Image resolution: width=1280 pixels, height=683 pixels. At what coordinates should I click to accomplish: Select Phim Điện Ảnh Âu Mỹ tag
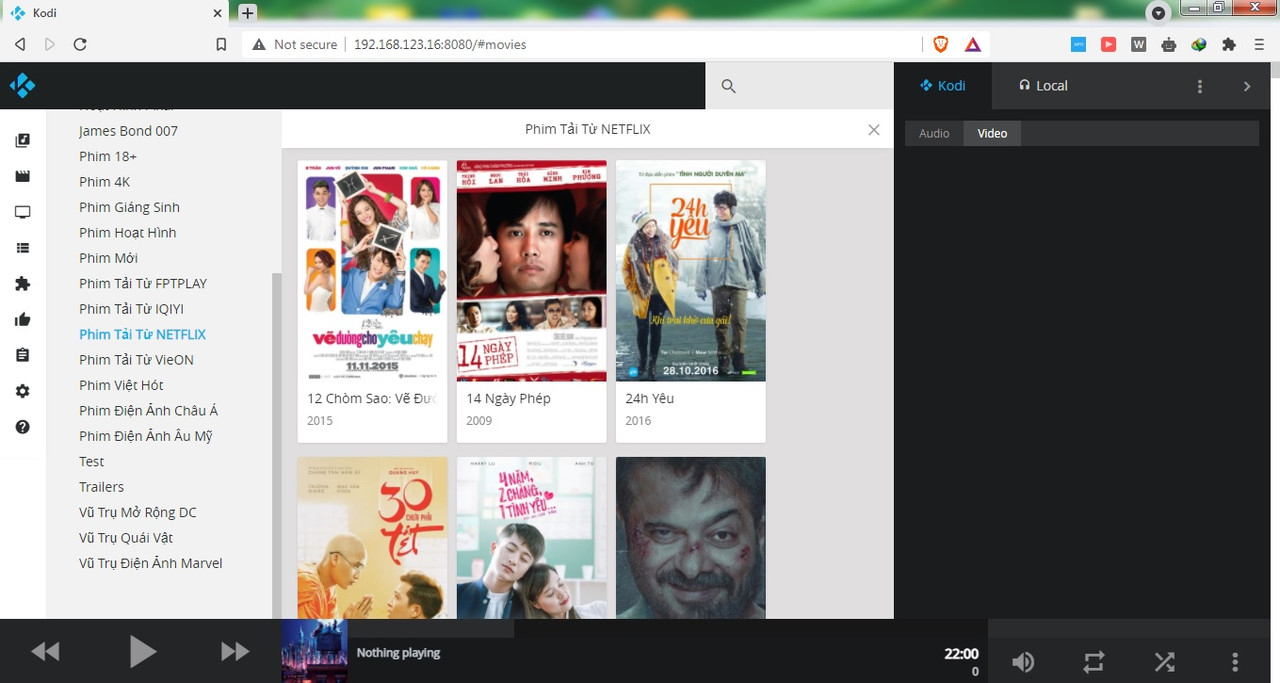(146, 436)
